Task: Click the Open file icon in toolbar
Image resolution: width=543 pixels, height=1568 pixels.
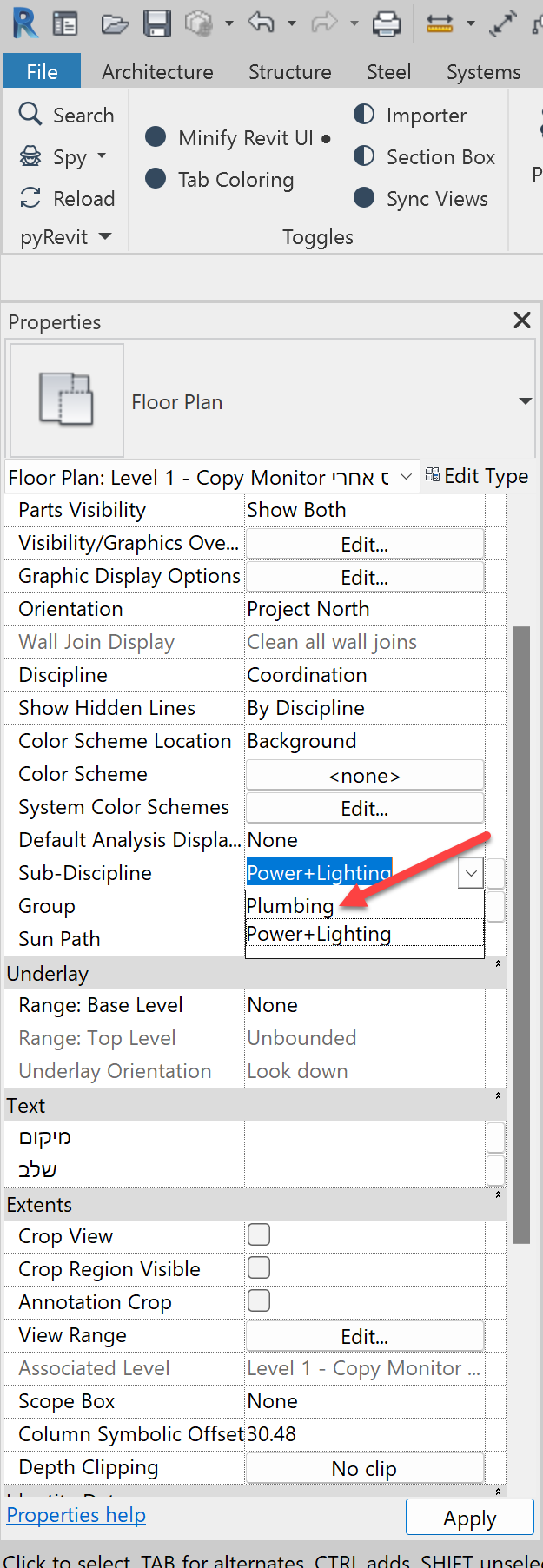Action: coord(115,23)
